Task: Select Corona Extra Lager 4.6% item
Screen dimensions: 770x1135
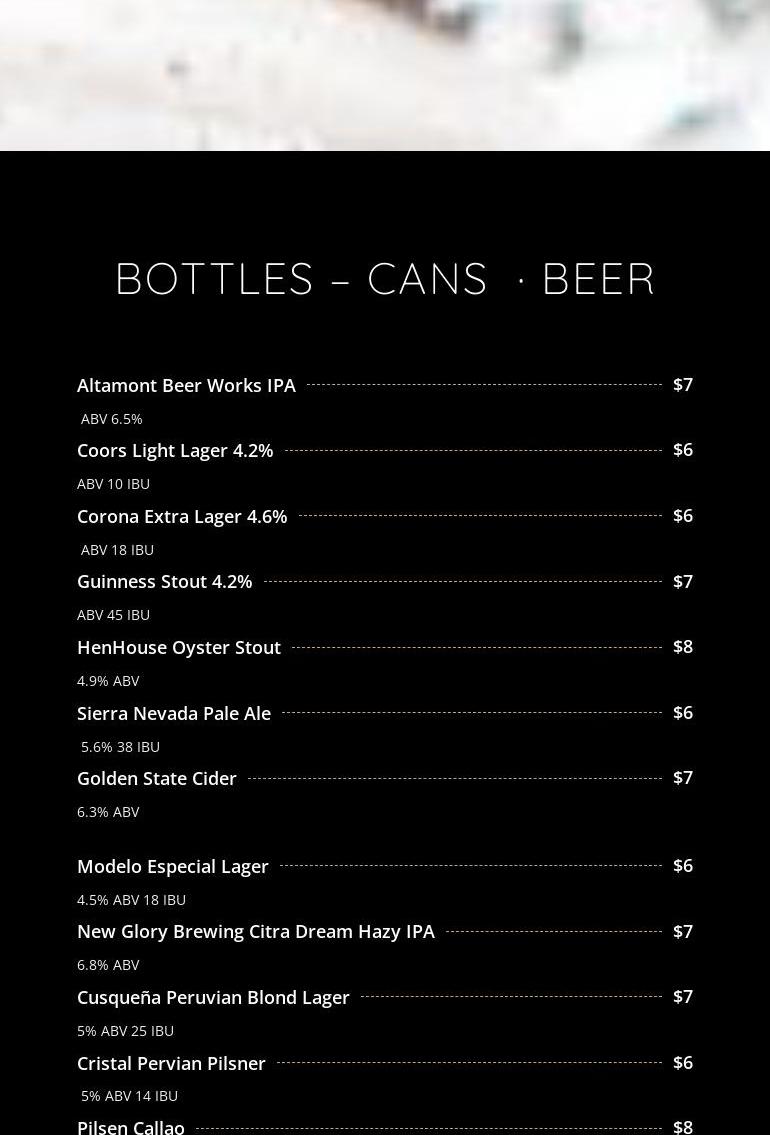Action: tap(182, 516)
